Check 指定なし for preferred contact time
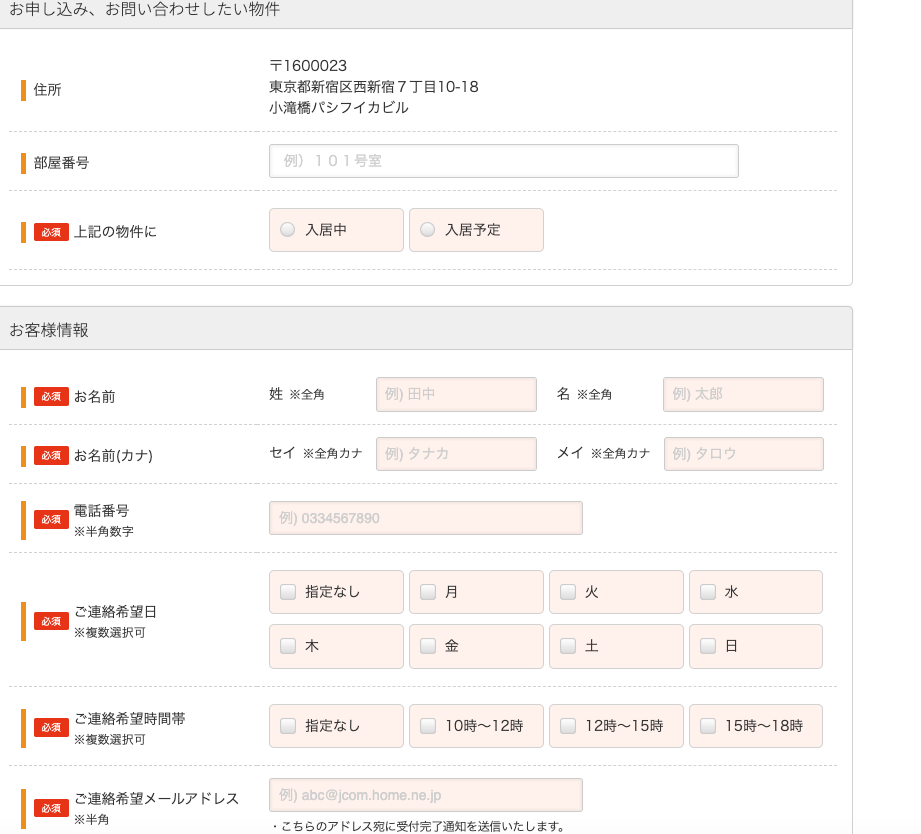 point(288,726)
